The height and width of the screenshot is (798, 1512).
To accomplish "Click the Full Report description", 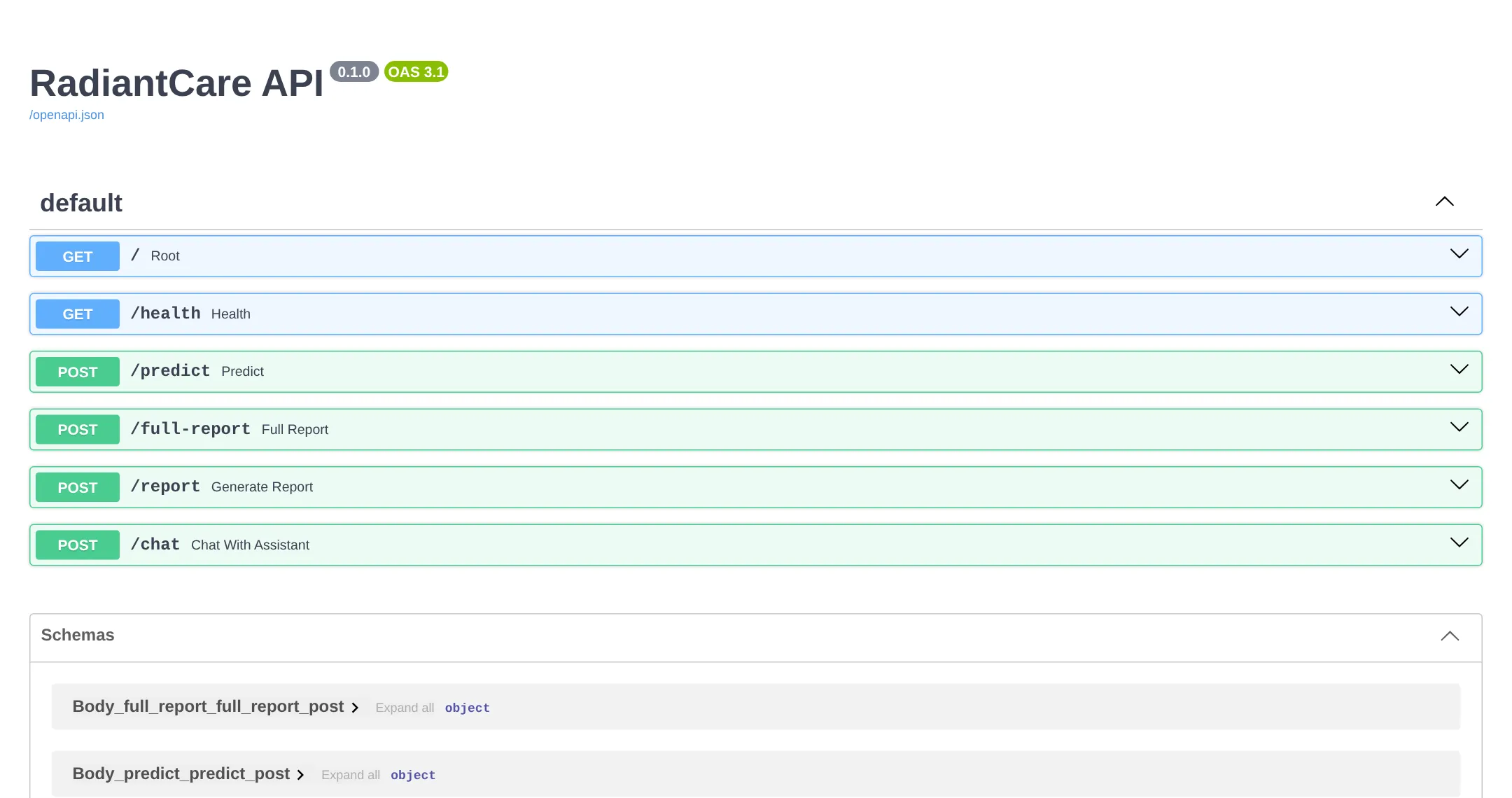I will click(x=295, y=429).
